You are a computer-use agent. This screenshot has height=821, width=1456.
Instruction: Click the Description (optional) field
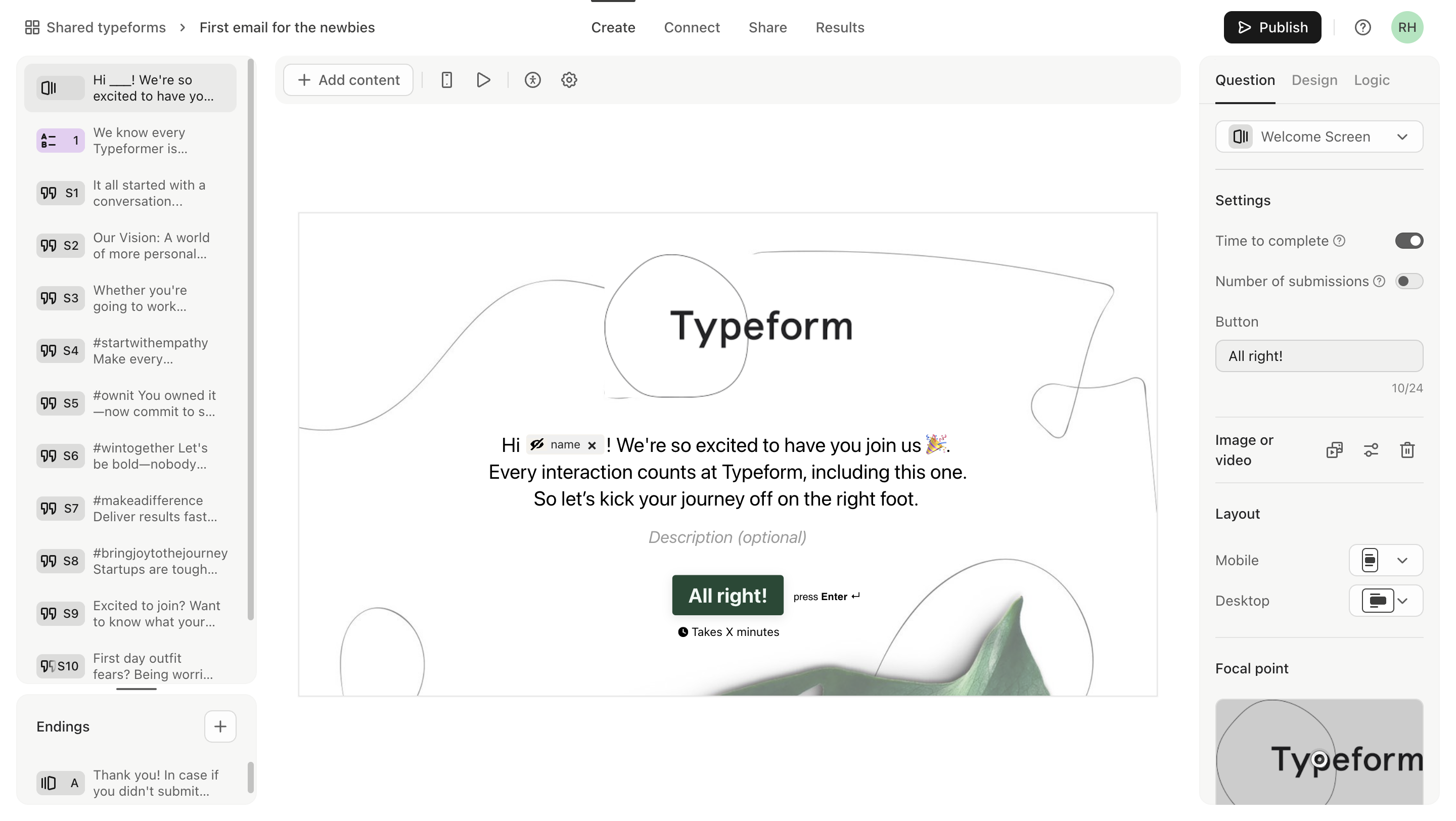coord(727,537)
